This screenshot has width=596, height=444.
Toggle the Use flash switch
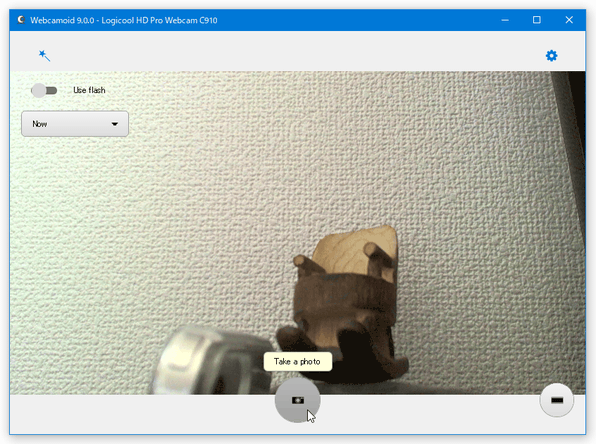pos(44,90)
